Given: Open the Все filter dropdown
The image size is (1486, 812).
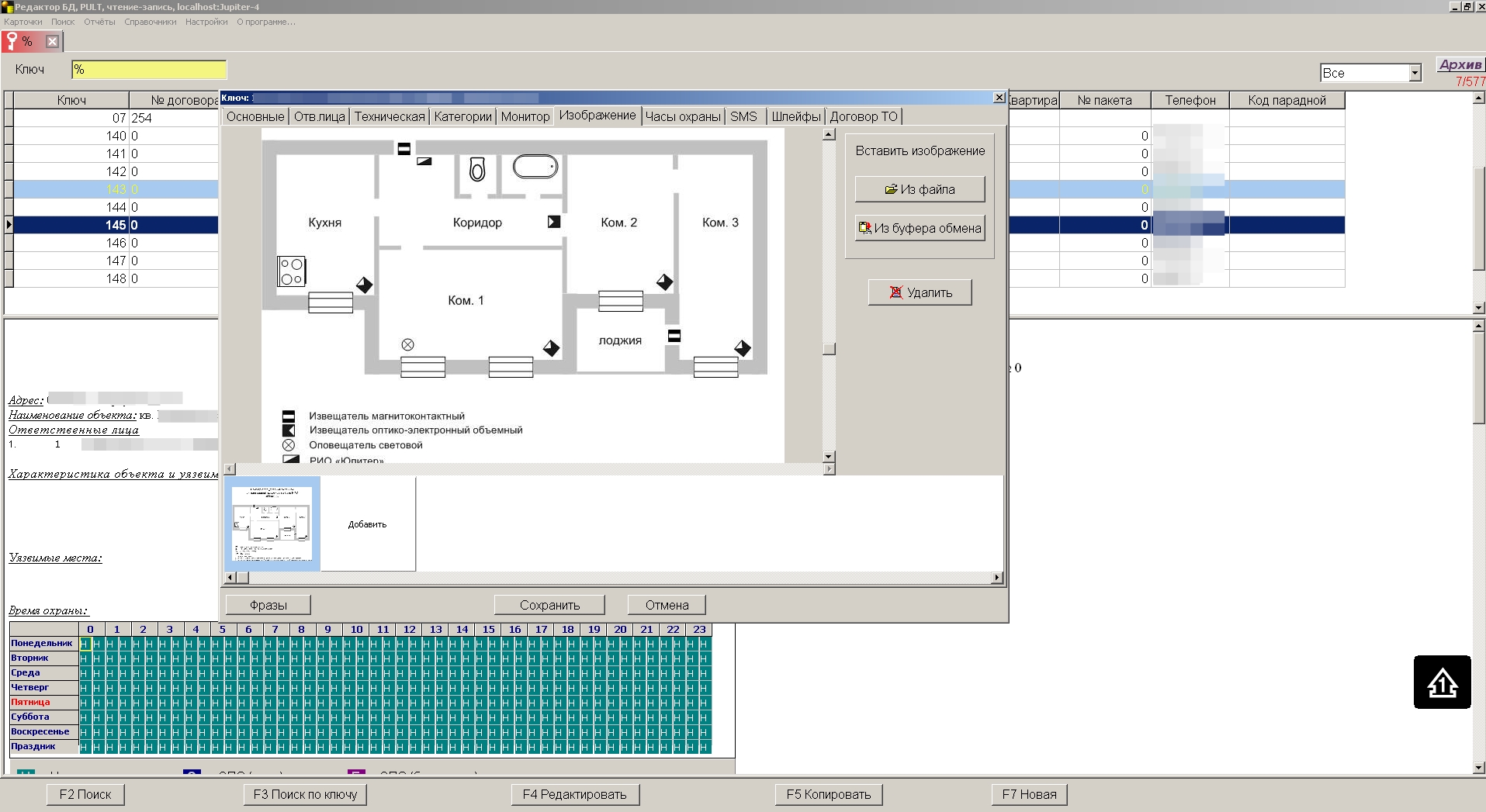Looking at the screenshot, I should tap(1415, 73).
